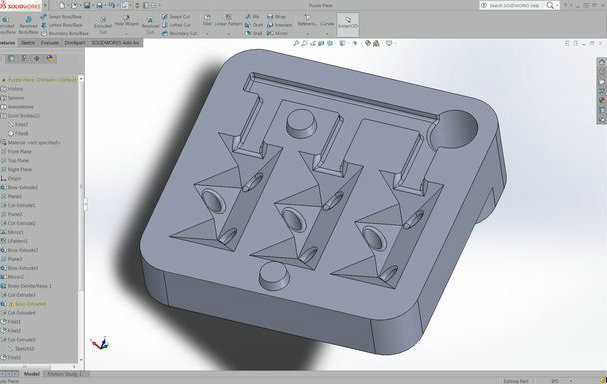The height and width of the screenshot is (384, 607).
Task: Click the Wrap feature command
Action: (276, 17)
